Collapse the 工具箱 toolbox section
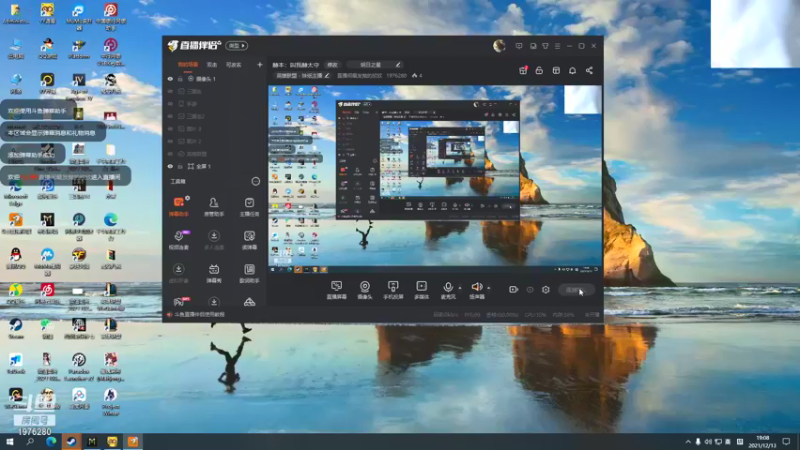 (256, 181)
